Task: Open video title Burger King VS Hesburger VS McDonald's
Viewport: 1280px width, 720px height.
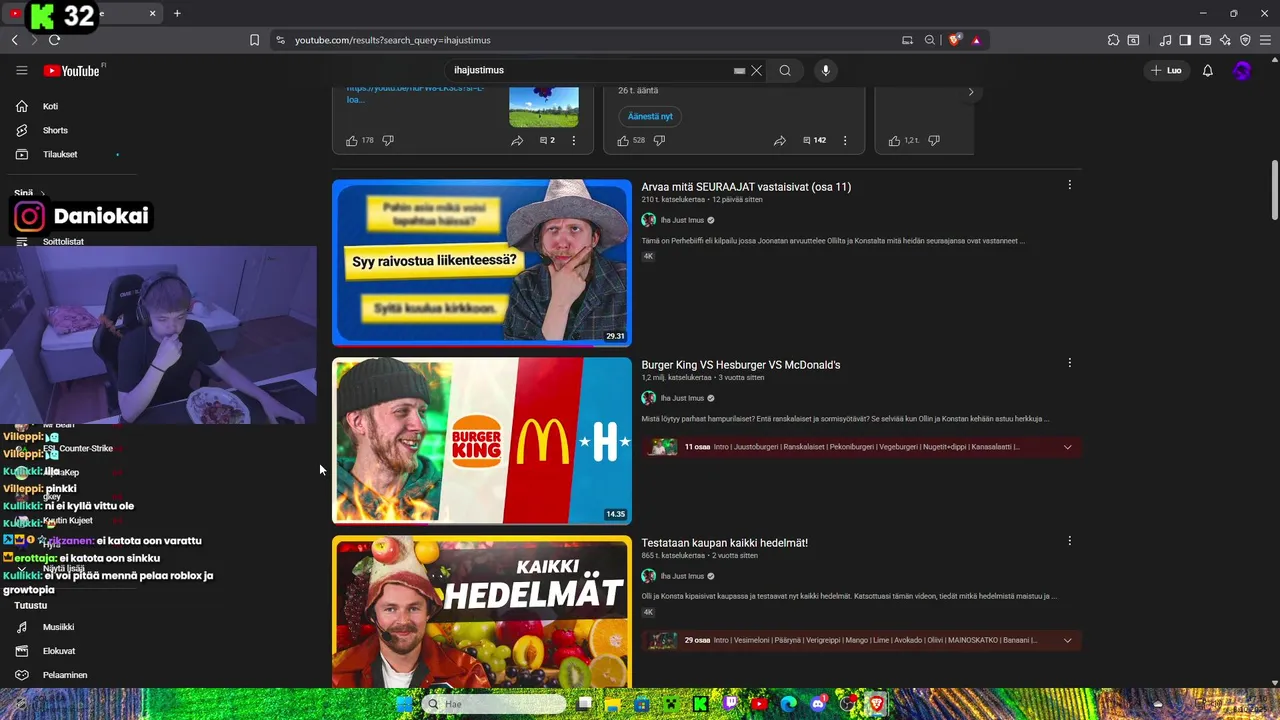Action: 741,365
